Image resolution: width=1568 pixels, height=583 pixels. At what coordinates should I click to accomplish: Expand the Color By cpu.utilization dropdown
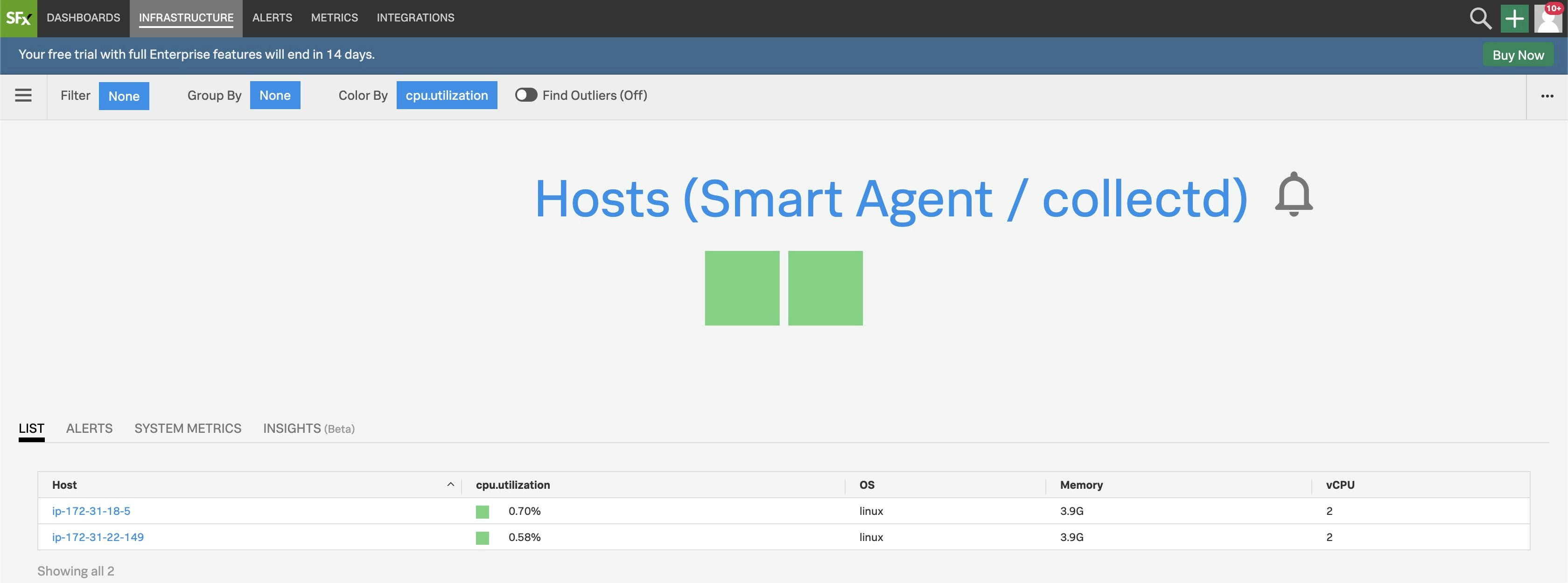point(447,95)
